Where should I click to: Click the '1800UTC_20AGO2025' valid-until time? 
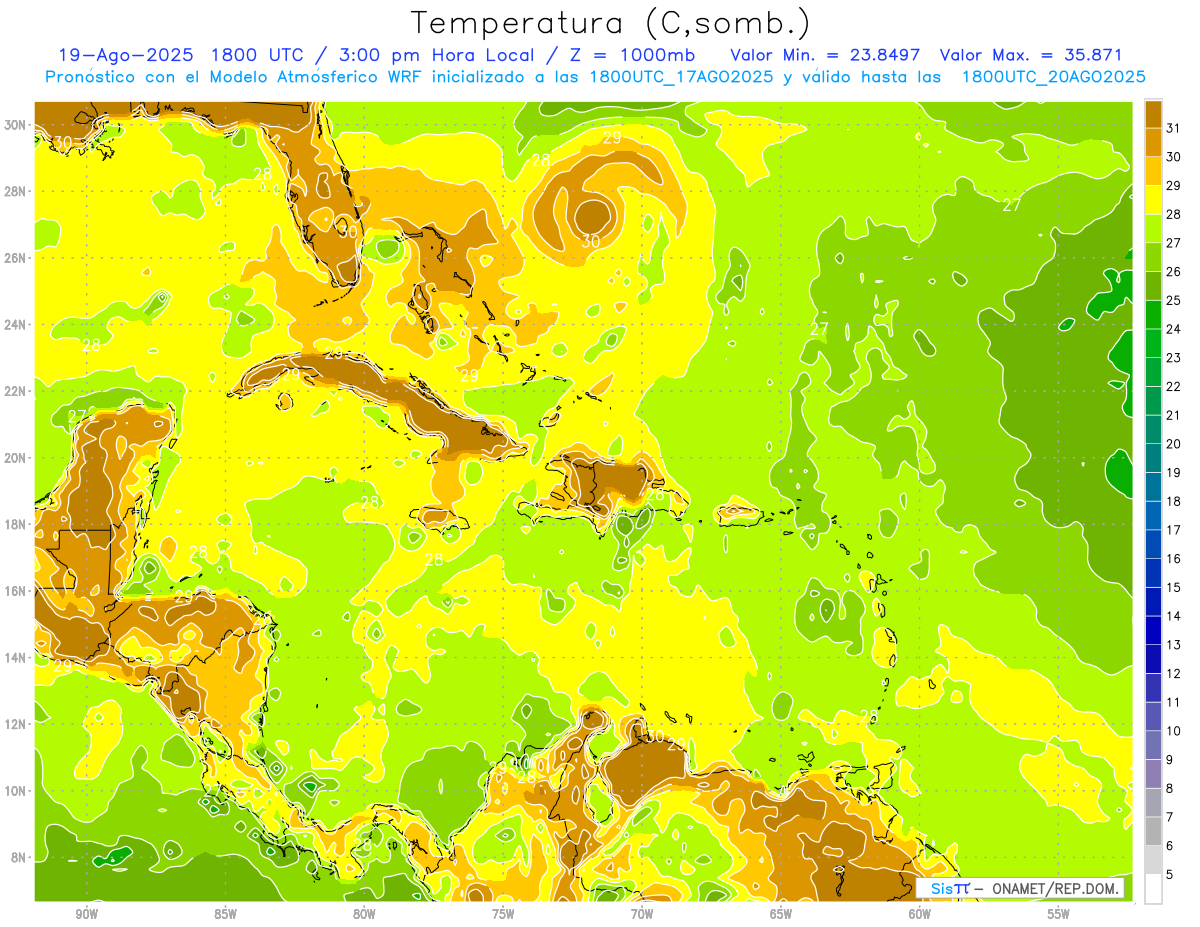(x=1053, y=77)
